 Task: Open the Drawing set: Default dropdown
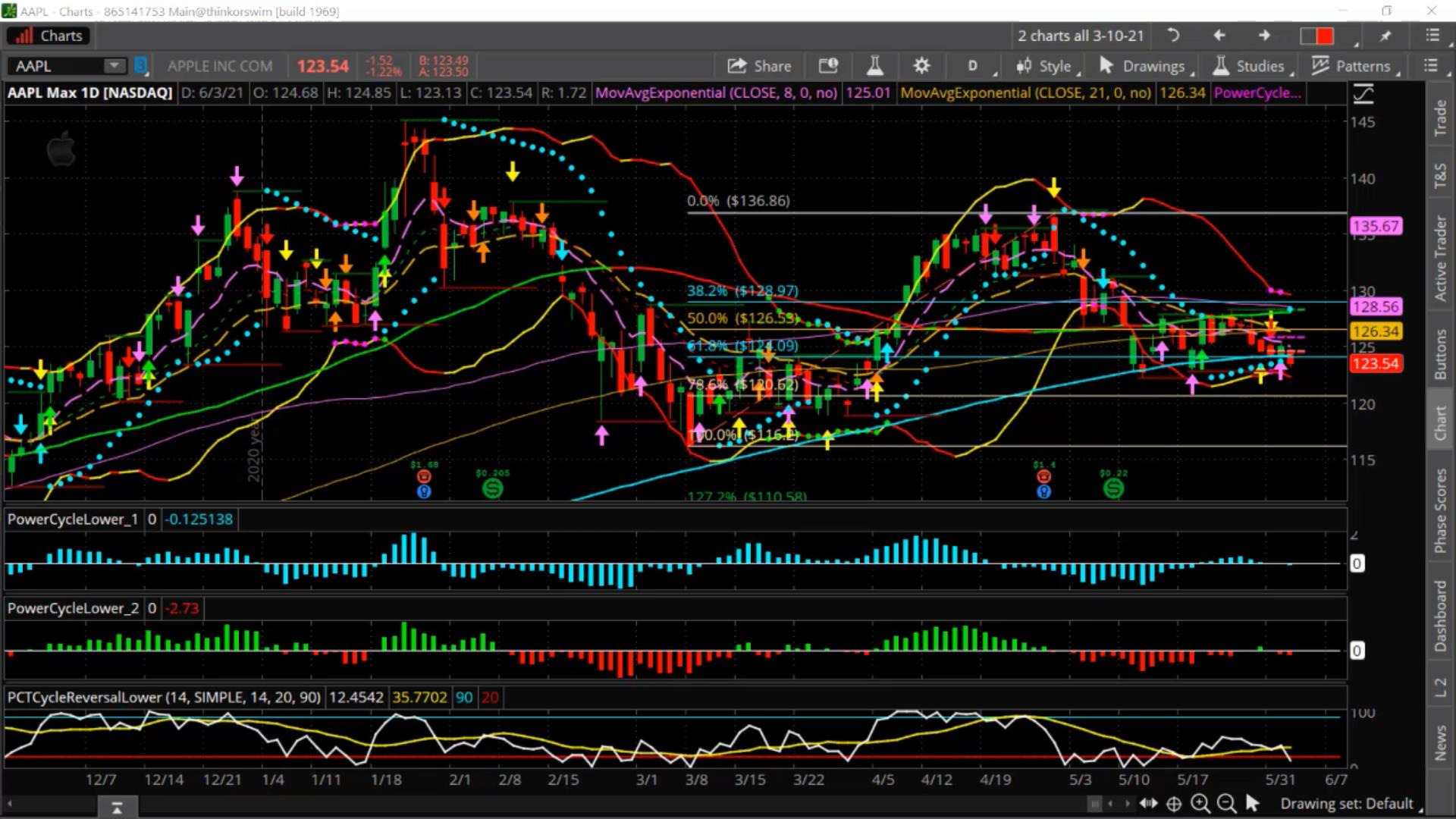[1350, 803]
